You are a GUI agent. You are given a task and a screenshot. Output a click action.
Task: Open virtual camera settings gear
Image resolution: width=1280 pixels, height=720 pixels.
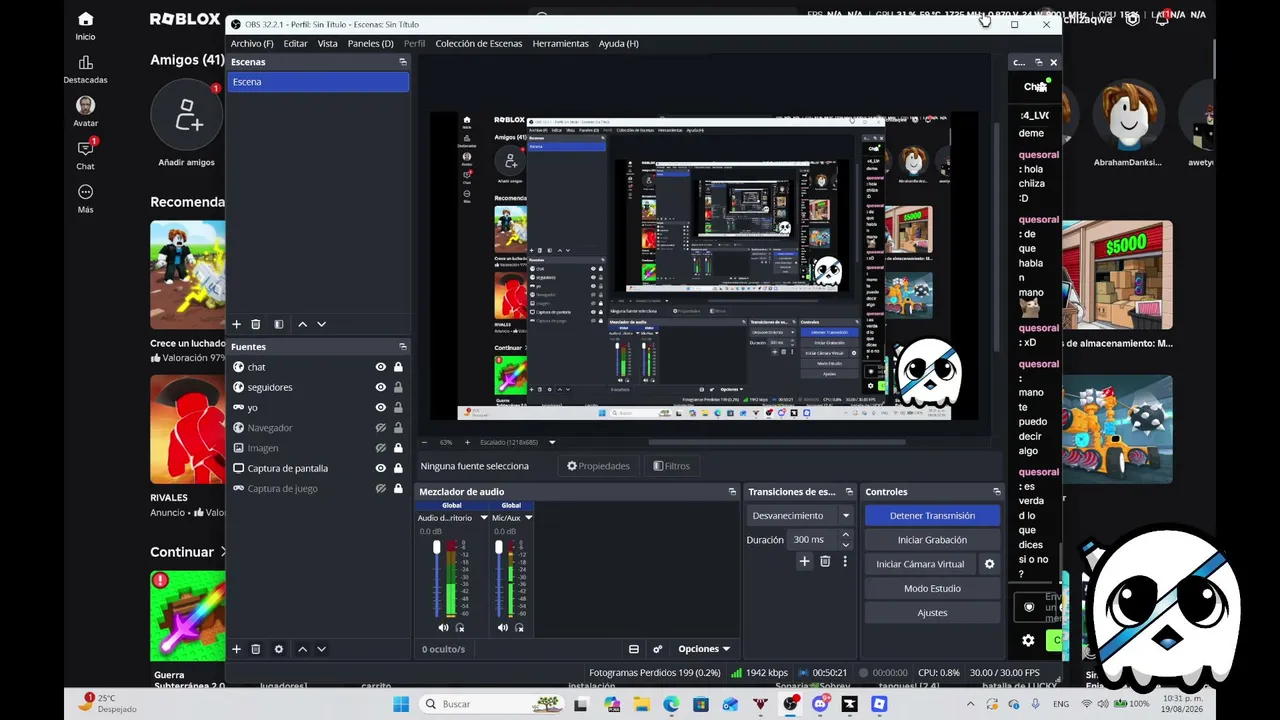coord(990,564)
